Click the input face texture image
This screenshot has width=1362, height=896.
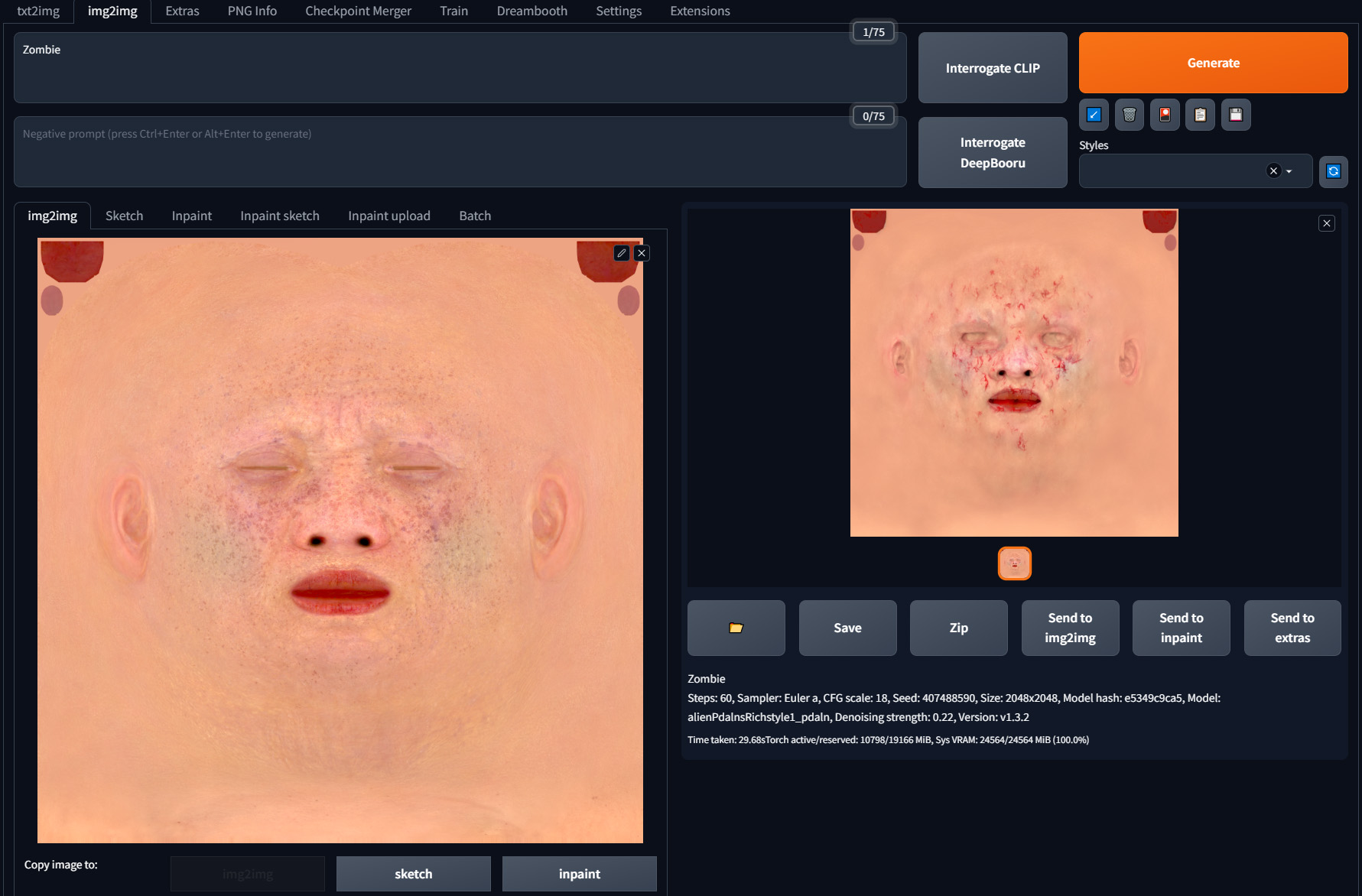point(340,541)
